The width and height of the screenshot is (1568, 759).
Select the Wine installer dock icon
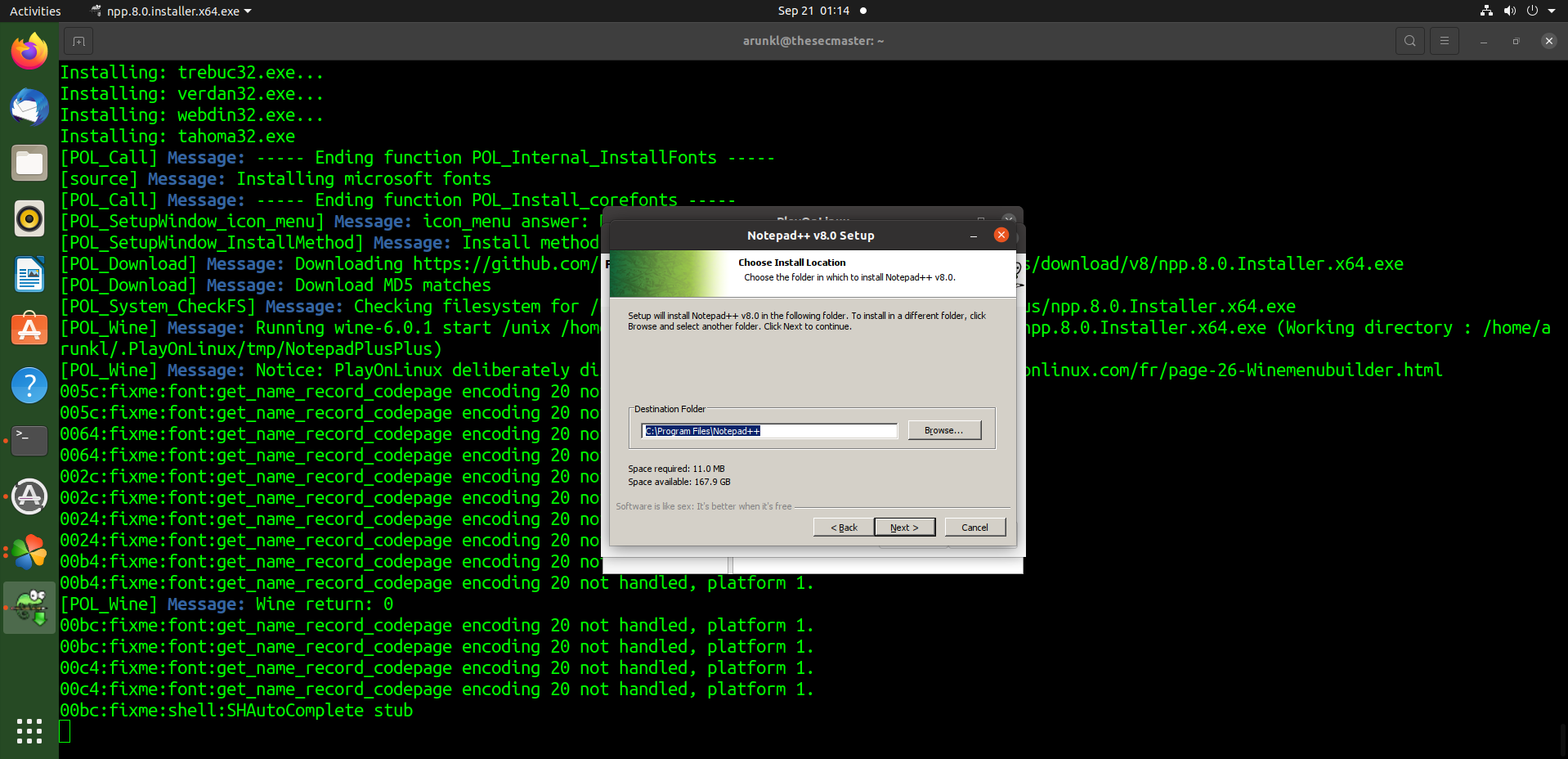29,608
